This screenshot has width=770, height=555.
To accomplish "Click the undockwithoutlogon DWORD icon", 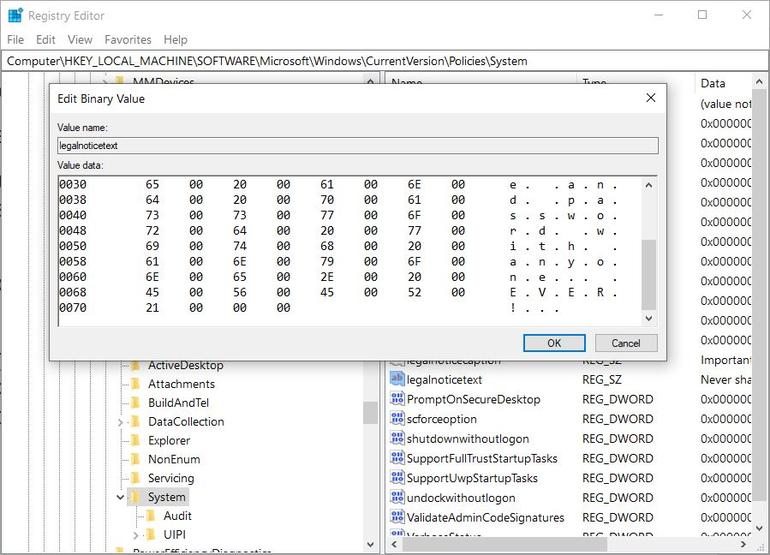I will (x=397, y=497).
